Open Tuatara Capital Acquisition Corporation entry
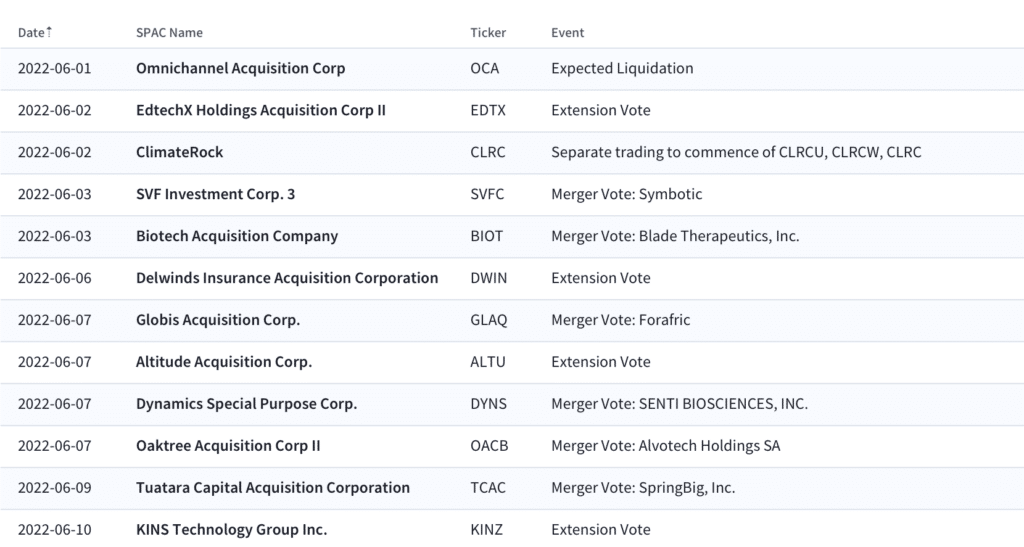Viewport: 1024px width, 547px height. pos(273,488)
